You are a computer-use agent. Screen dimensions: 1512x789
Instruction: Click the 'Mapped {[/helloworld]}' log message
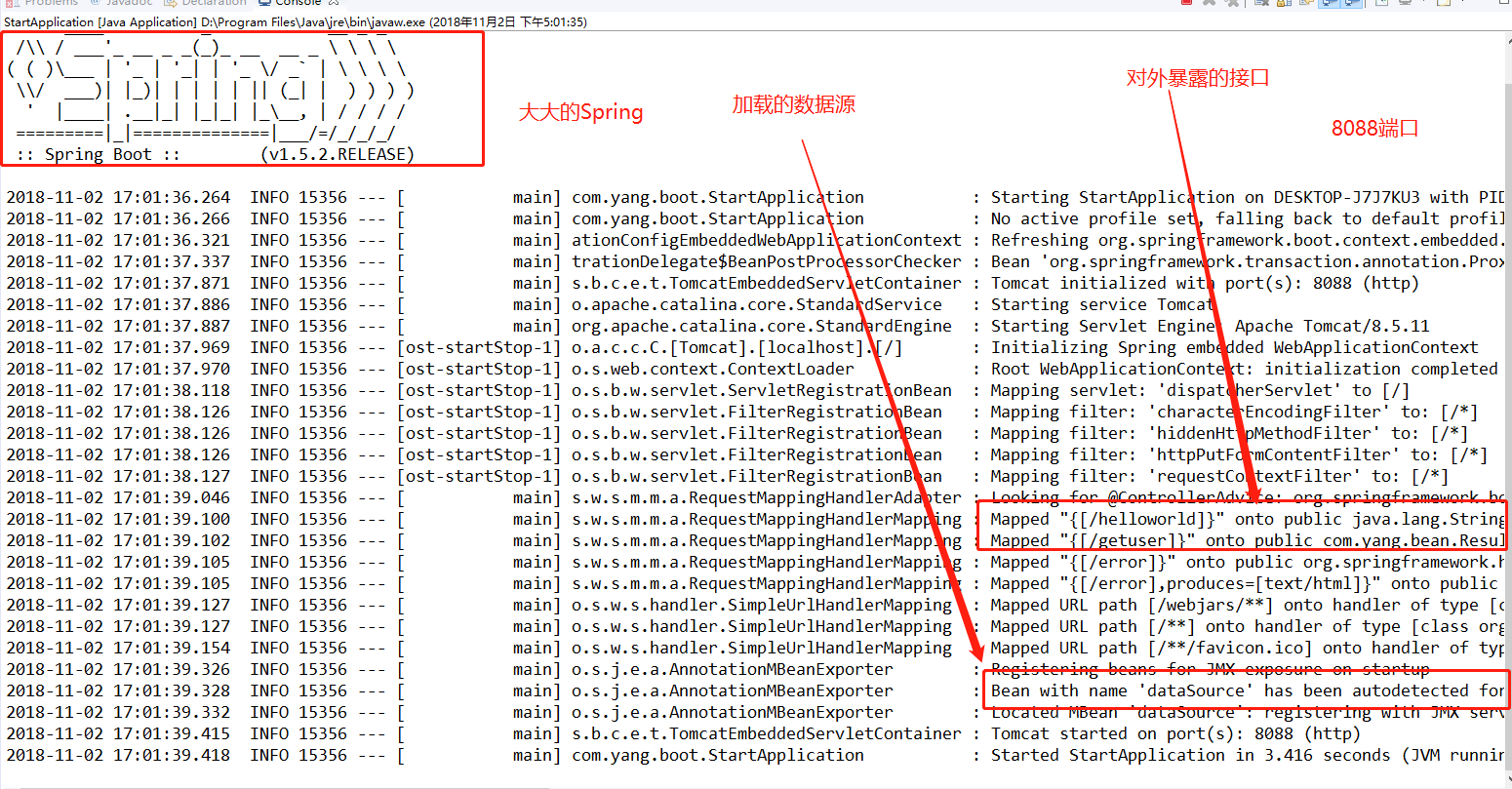pos(1248,519)
